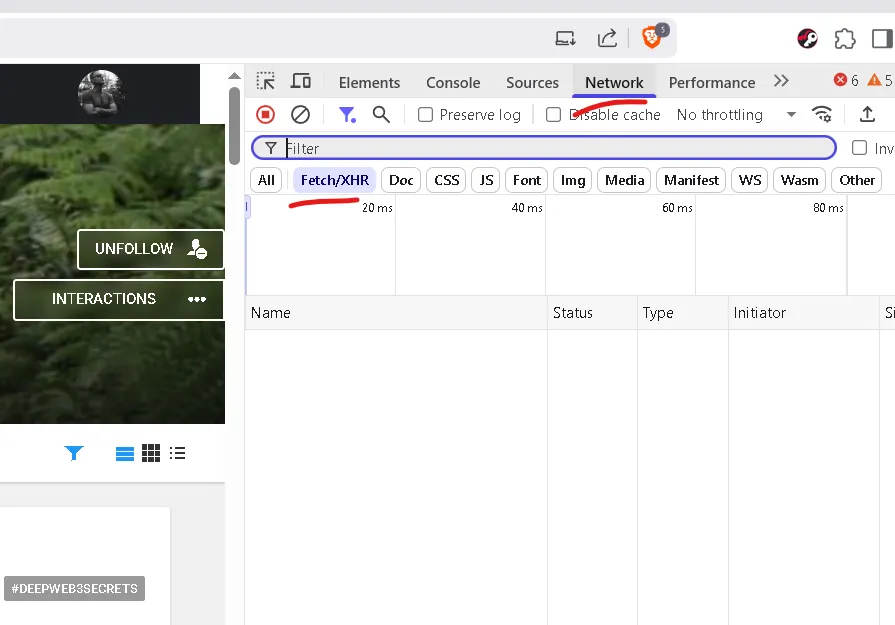Click the page scrollbar up arrow

pos(234,76)
